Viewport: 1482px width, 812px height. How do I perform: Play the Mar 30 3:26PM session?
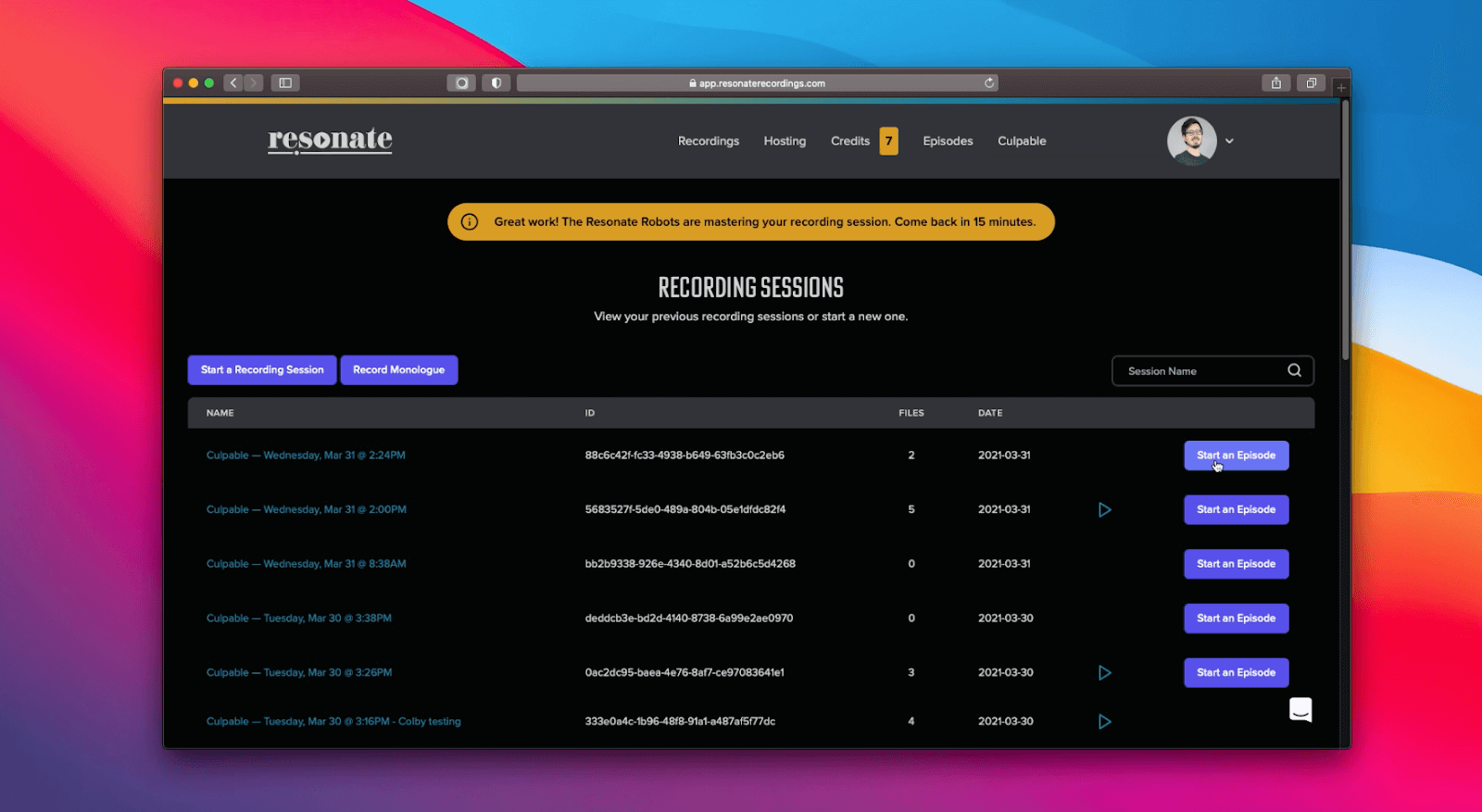click(x=1104, y=672)
